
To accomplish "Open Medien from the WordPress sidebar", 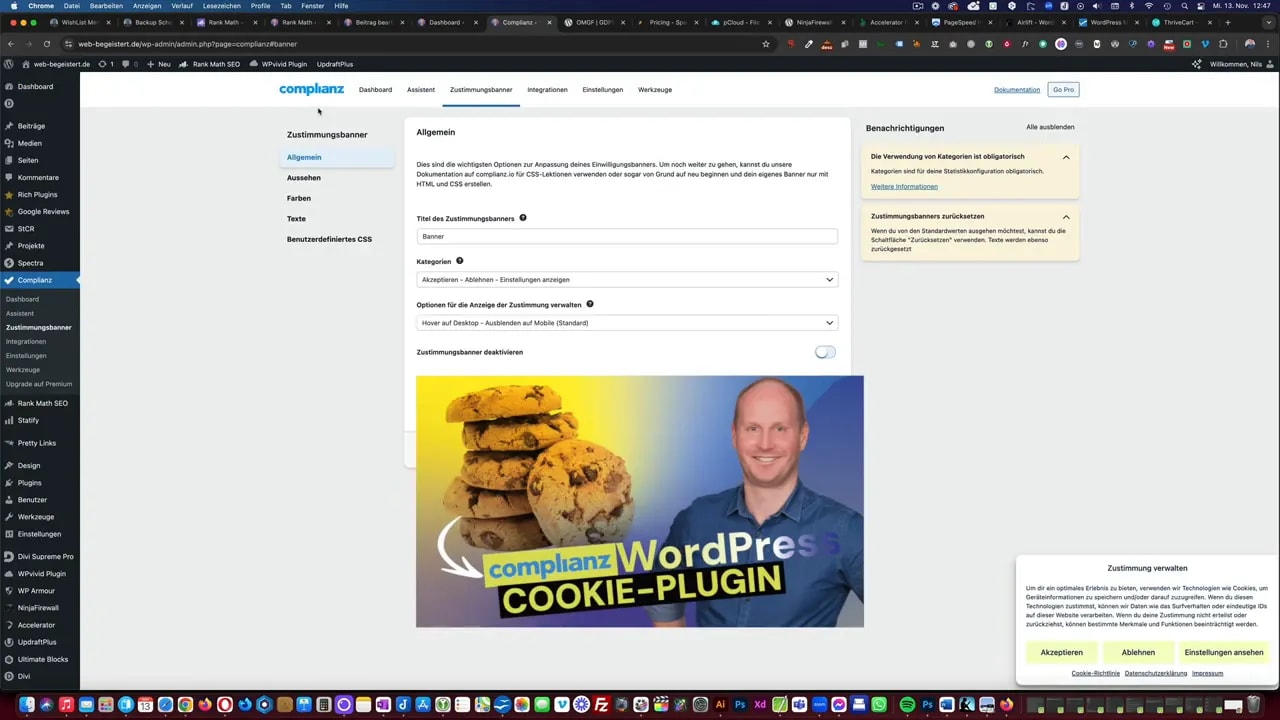I will [29, 143].
